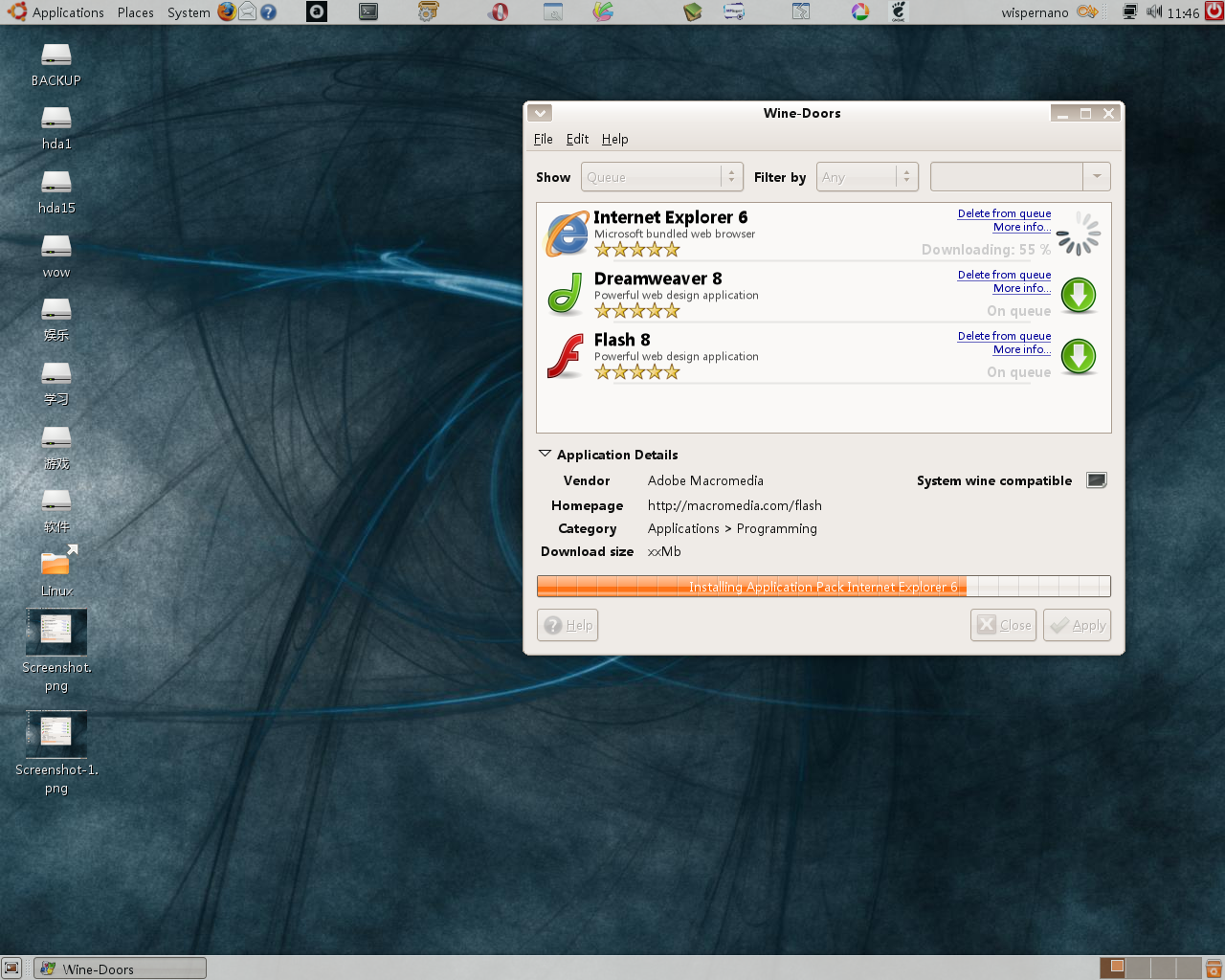The width and height of the screenshot is (1225, 980).
Task: Open the Wine-Doors window menu arrow
Action: 540,113
